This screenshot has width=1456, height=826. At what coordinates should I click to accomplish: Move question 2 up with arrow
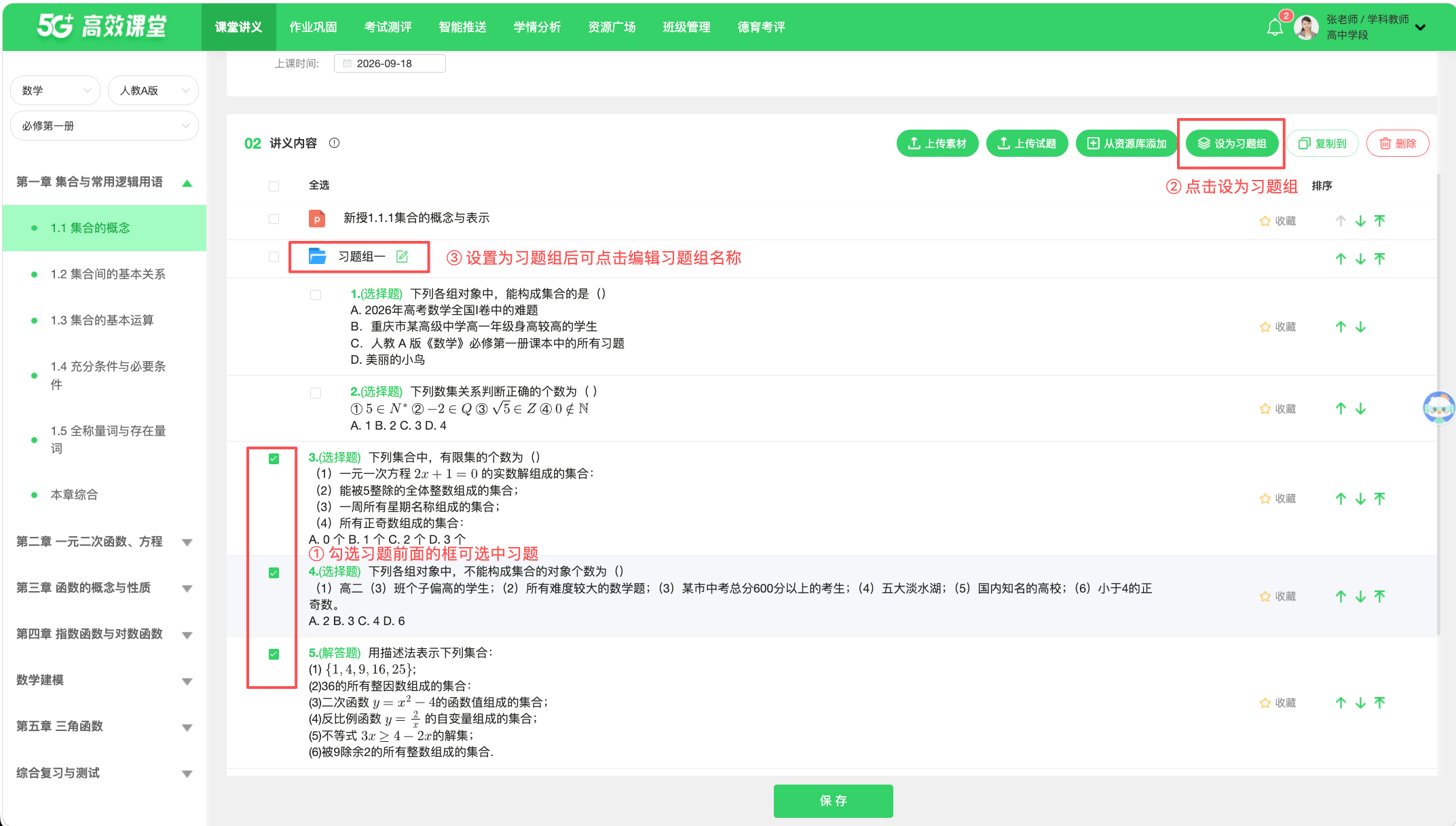[1341, 409]
